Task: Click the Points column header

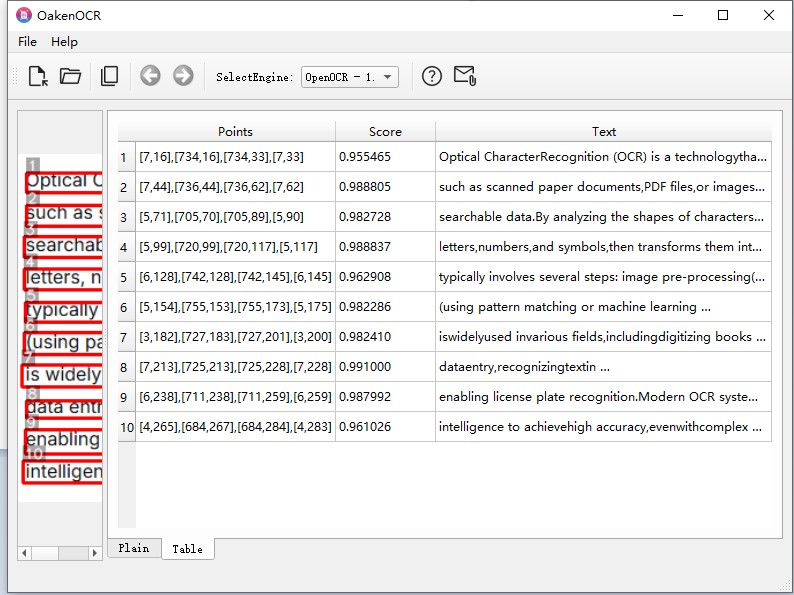Action: click(x=235, y=131)
